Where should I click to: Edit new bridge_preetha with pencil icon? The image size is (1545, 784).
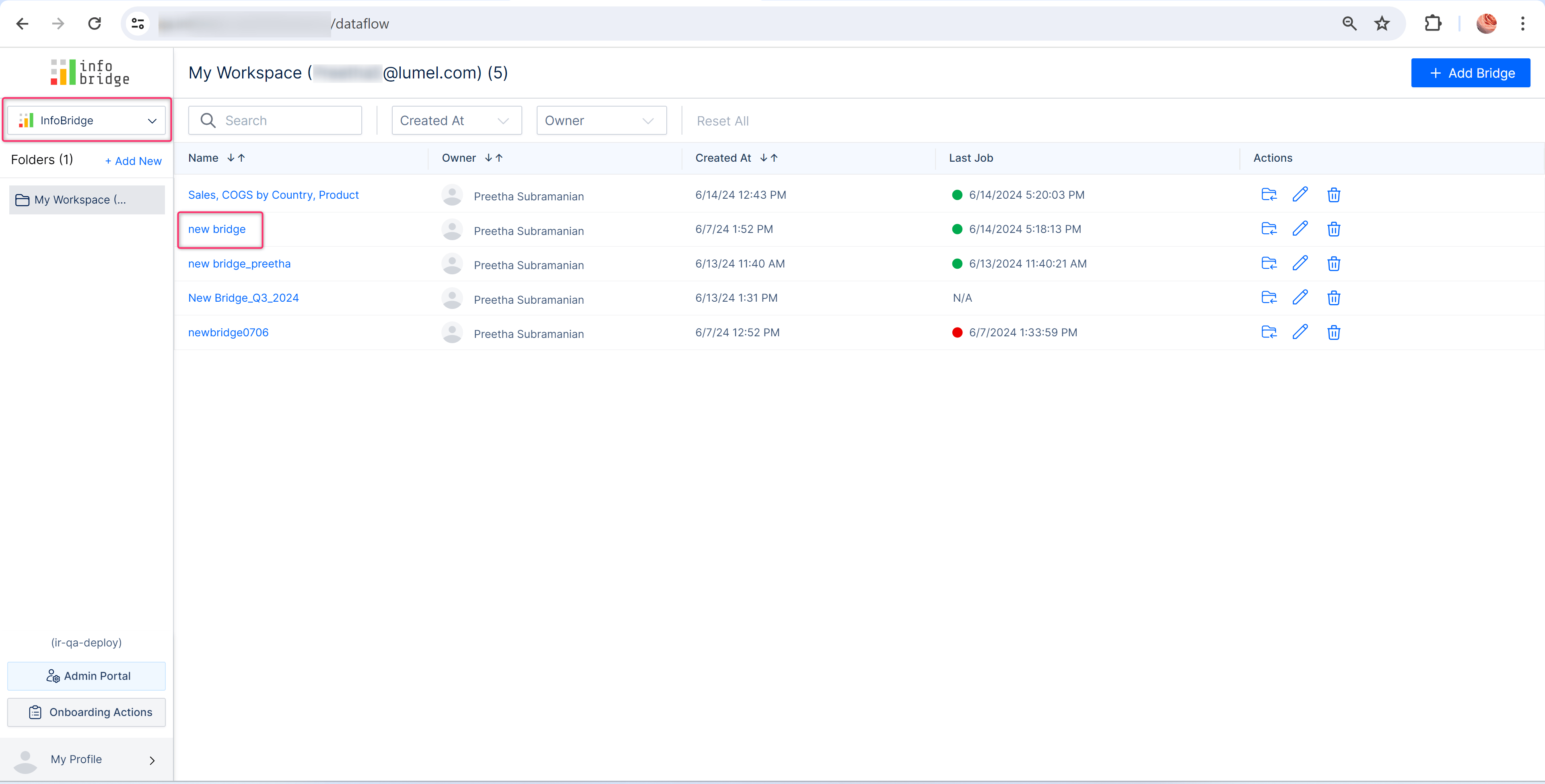pyautogui.click(x=1300, y=263)
